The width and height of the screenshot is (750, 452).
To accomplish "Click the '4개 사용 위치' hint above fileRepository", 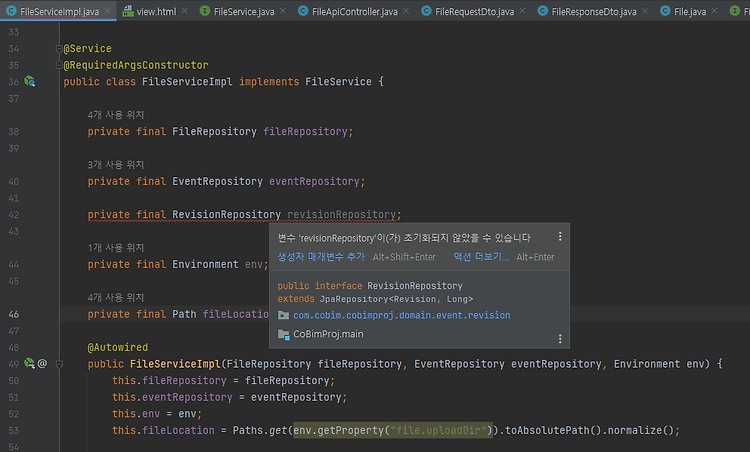I will click(x=116, y=115).
